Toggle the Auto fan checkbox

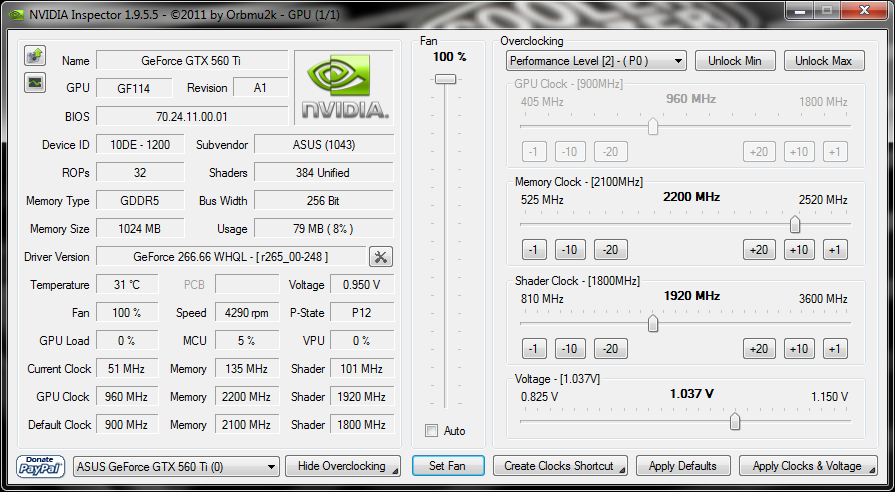[x=432, y=431]
